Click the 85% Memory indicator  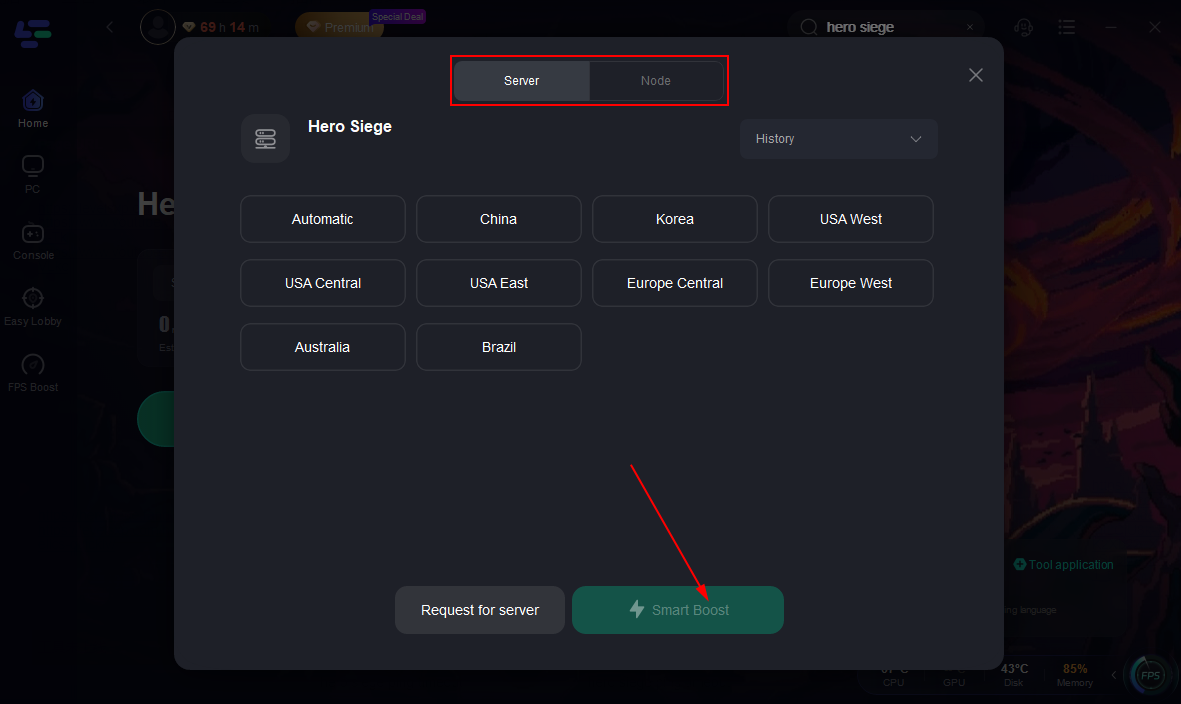tap(1075, 675)
